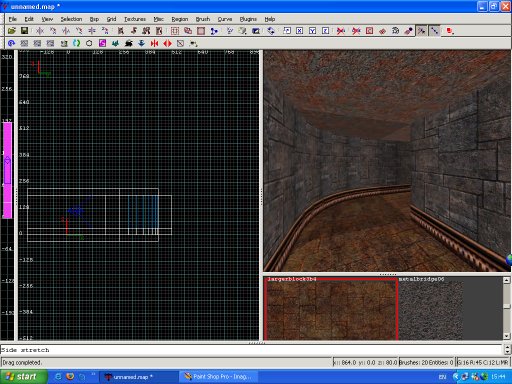Click the blue camera icon in grid view
This screenshot has height=384, width=512.
[76, 211]
